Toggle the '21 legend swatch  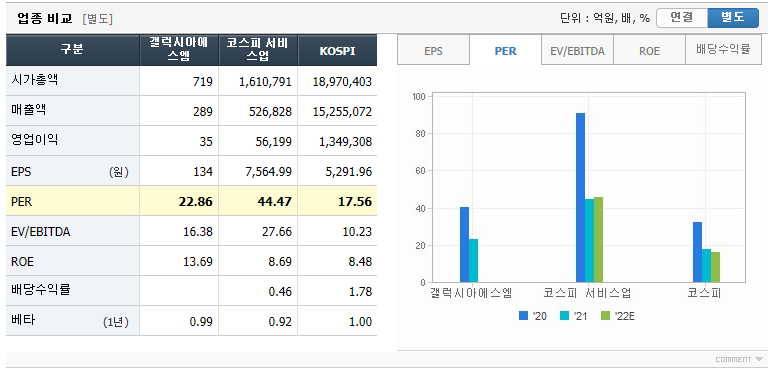[564, 316]
